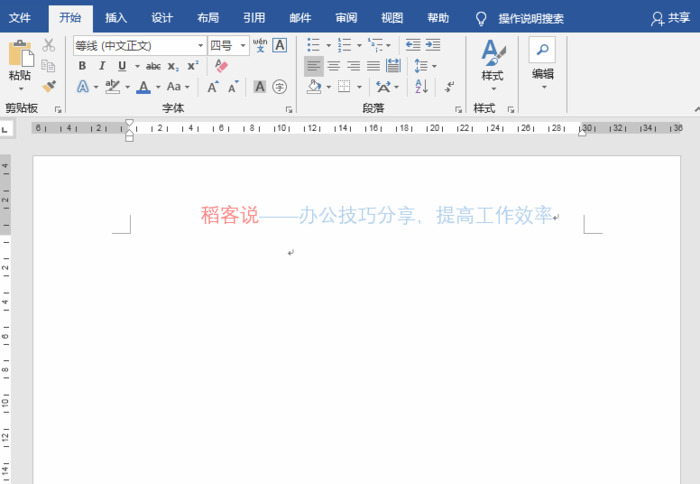Click the line spacing icon
700x484 pixels.
[x=421, y=66]
